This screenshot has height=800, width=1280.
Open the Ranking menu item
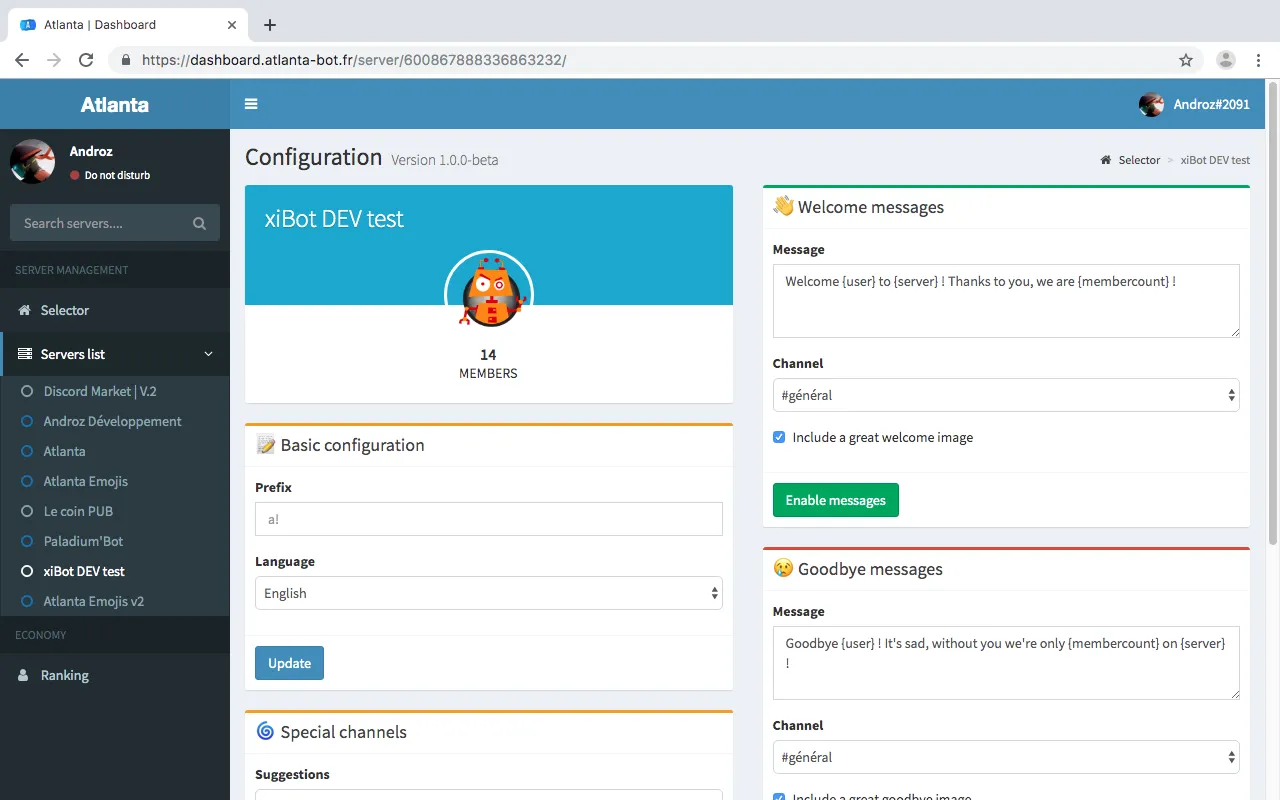(x=65, y=675)
